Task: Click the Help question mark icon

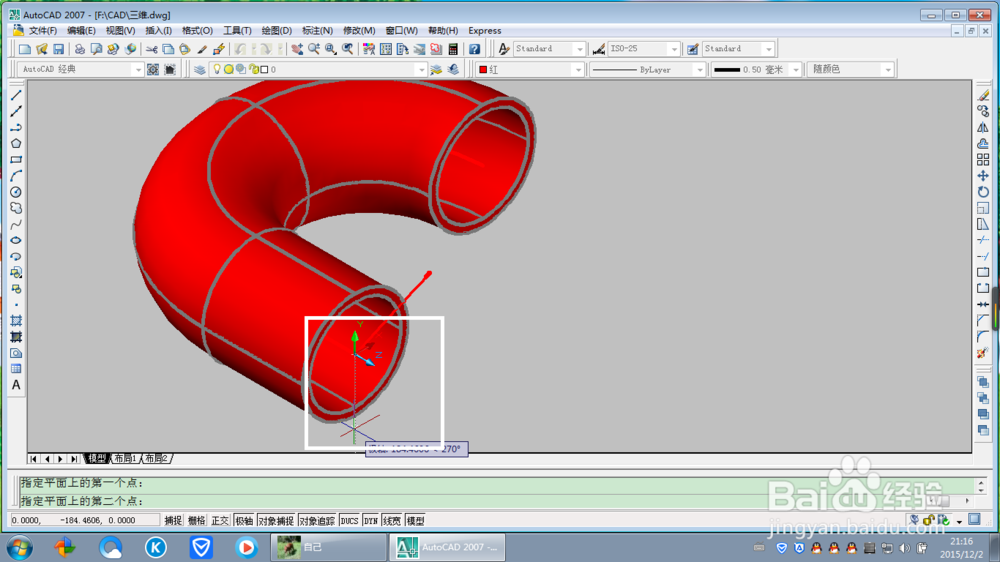Action: point(474,49)
